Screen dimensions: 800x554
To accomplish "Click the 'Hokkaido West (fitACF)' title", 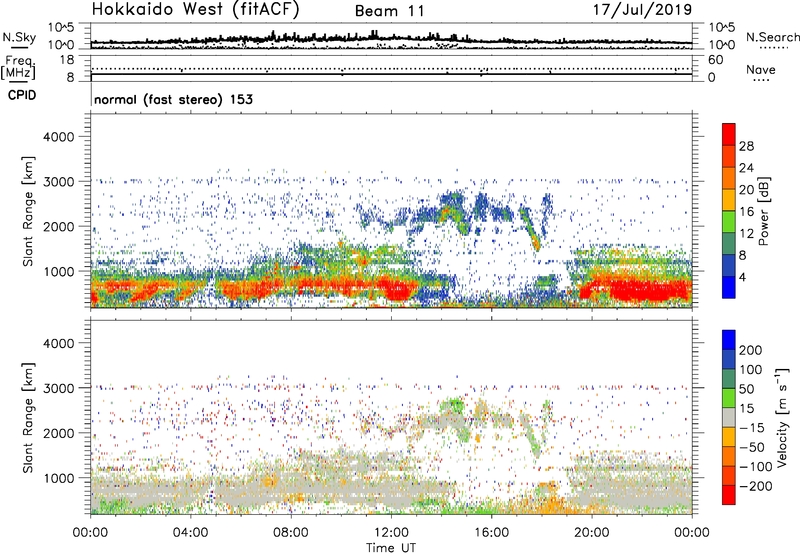I will click(195, 10).
